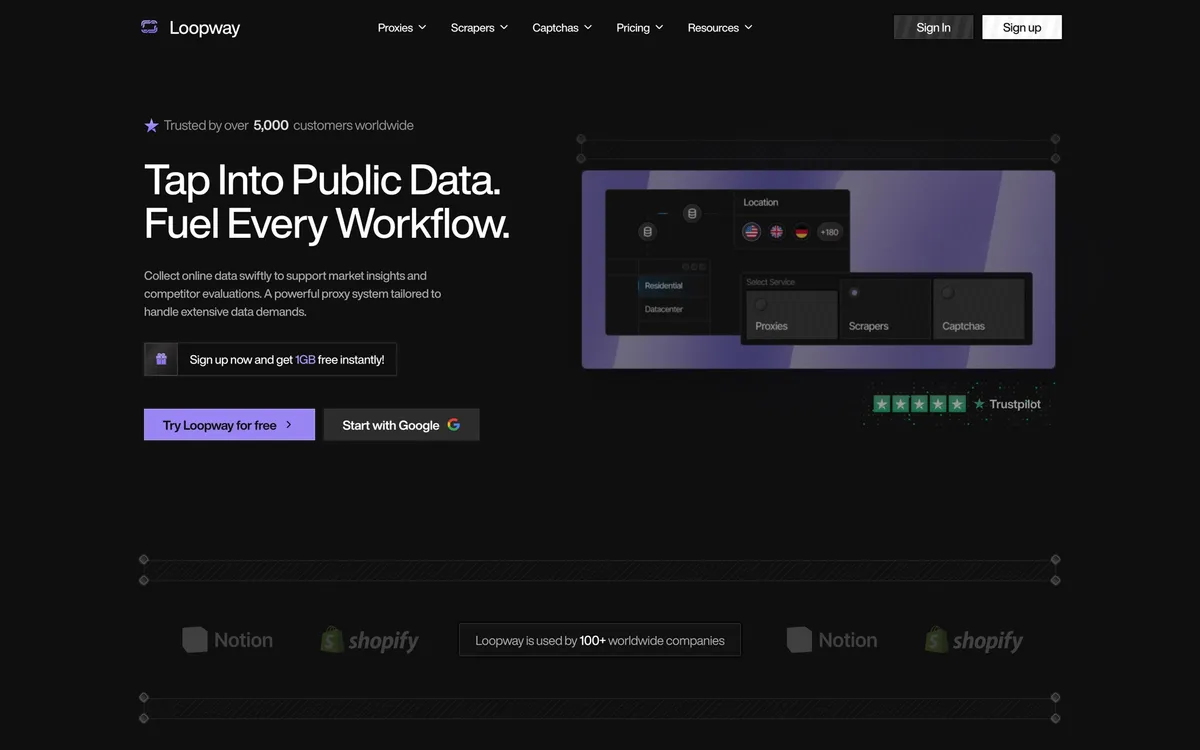Click 'Loopway is used by 100+ worldwide companies'

tap(600, 640)
